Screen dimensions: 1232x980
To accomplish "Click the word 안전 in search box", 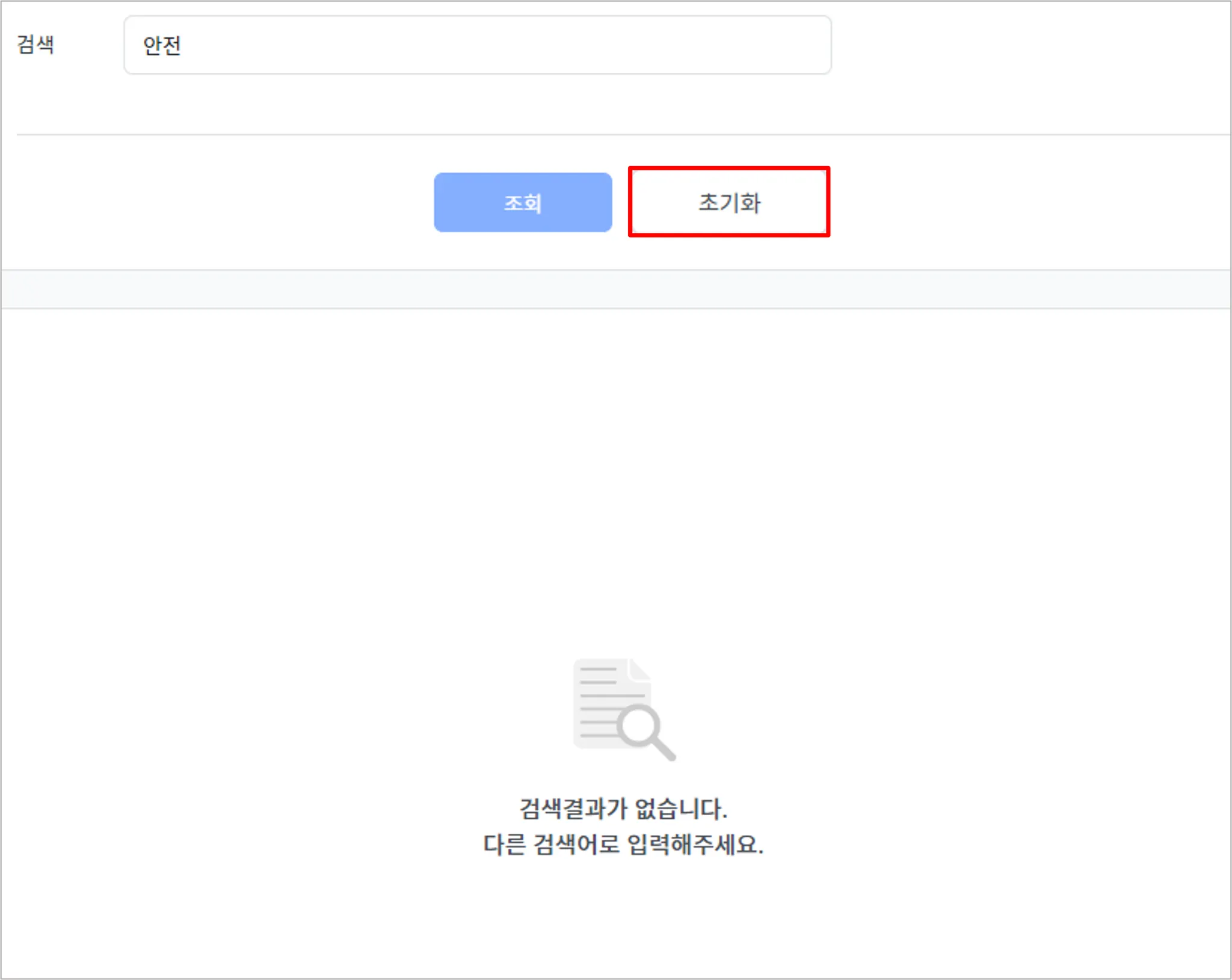I will (162, 46).
